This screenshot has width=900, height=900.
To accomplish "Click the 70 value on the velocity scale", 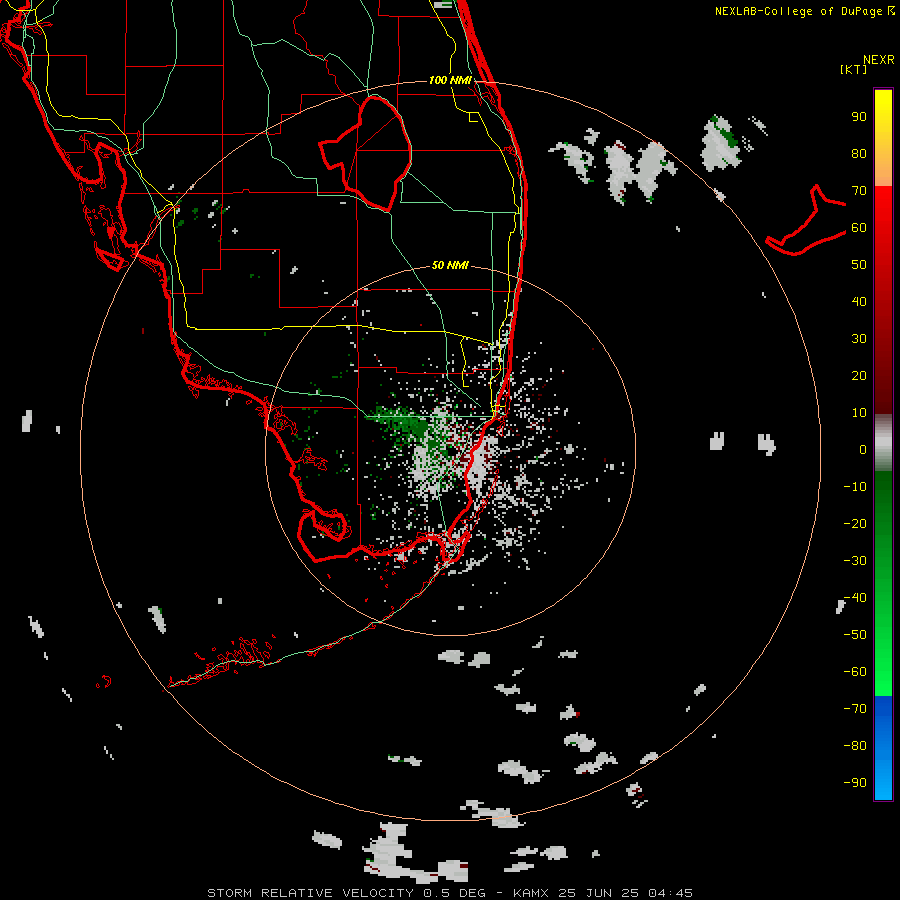I will [x=859, y=191].
